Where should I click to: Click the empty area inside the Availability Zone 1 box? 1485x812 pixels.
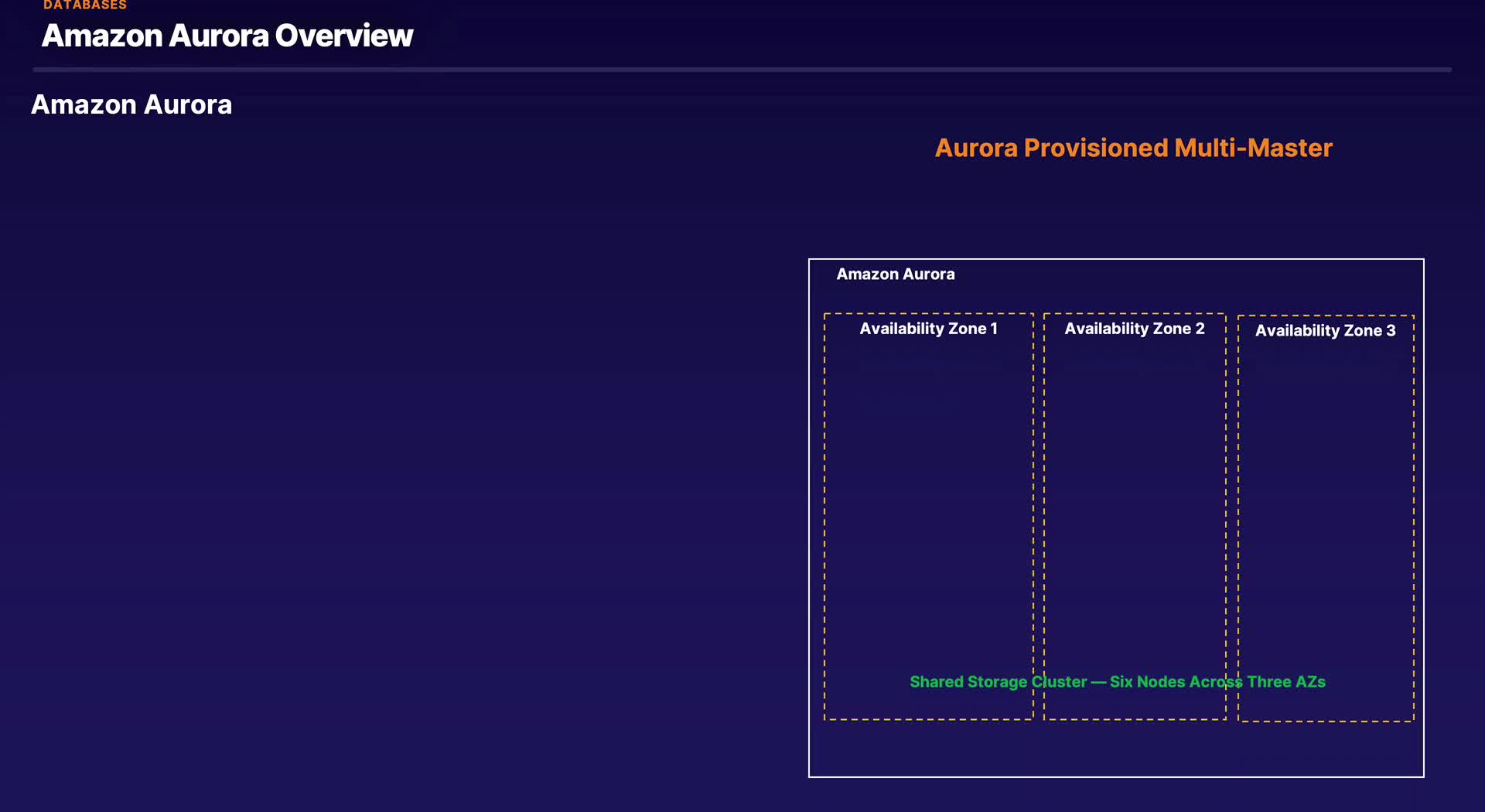pyautogui.click(x=928, y=503)
